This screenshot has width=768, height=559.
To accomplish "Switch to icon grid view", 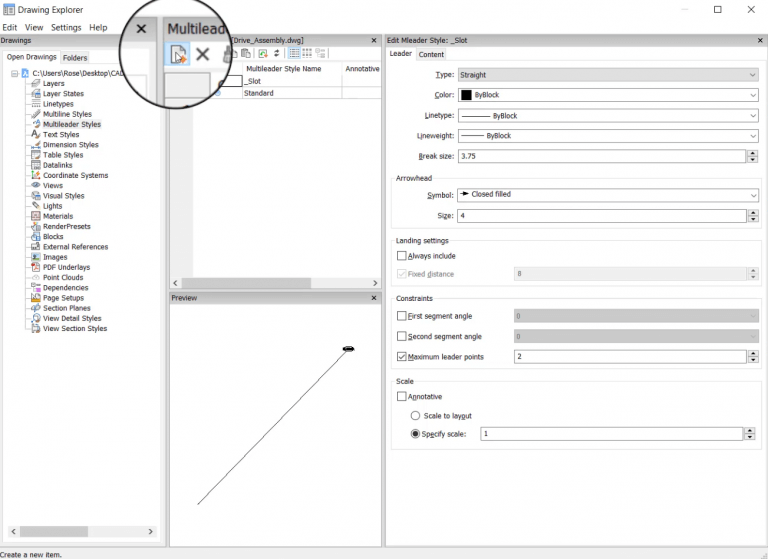I will tap(307, 53).
